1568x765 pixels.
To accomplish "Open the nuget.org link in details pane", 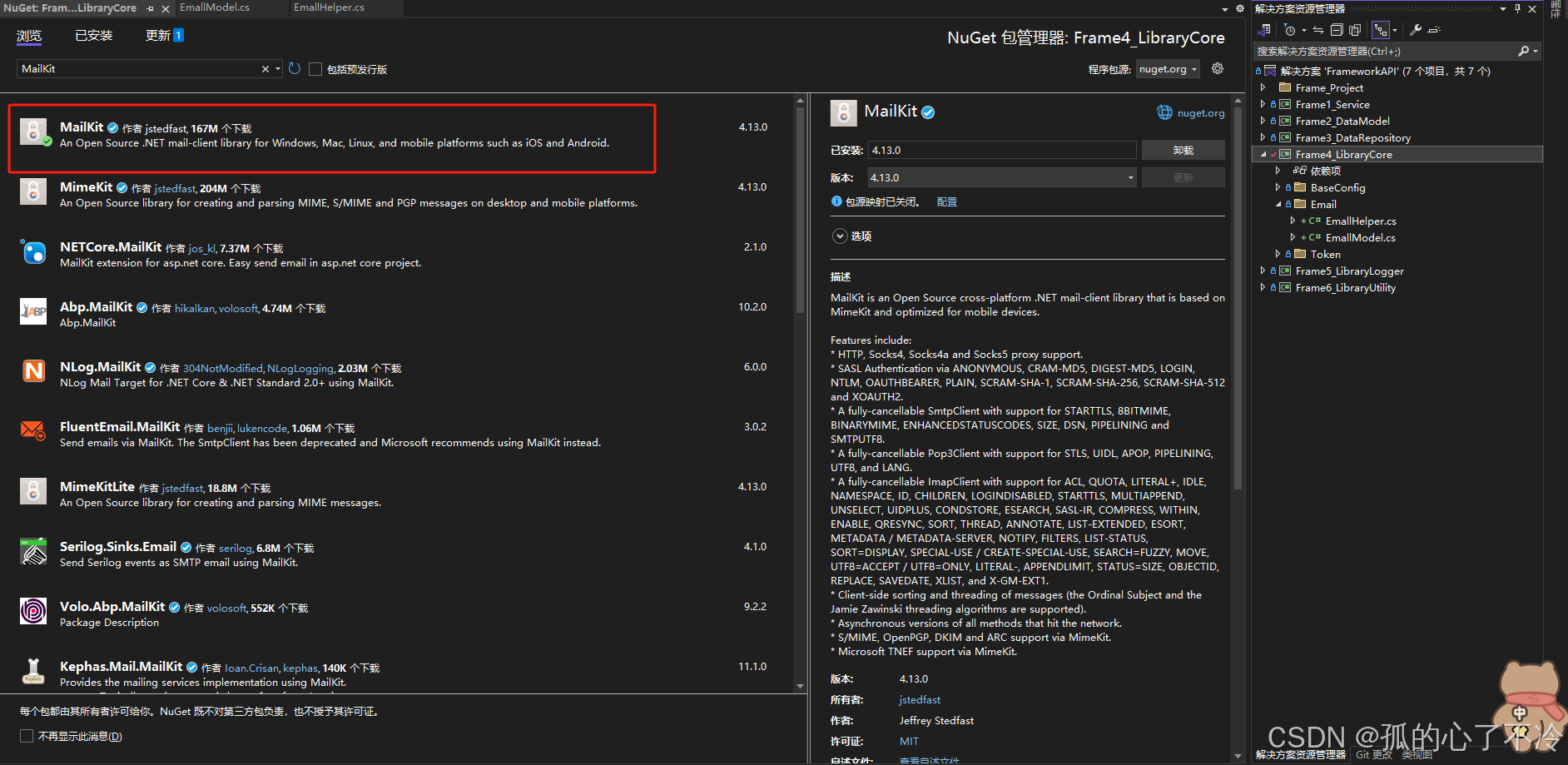I will pyautogui.click(x=1200, y=113).
